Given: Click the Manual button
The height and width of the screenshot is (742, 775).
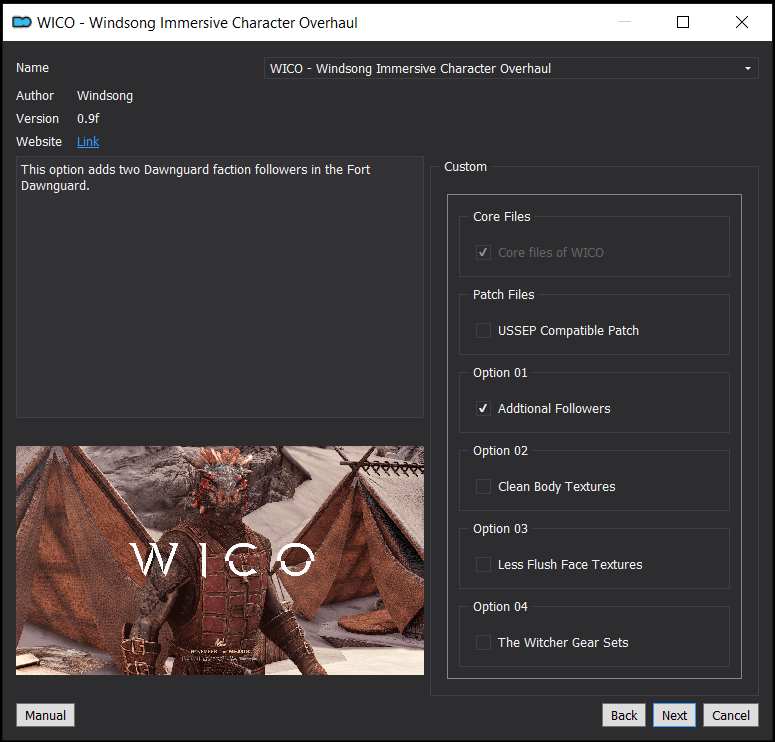Looking at the screenshot, I should 45,715.
